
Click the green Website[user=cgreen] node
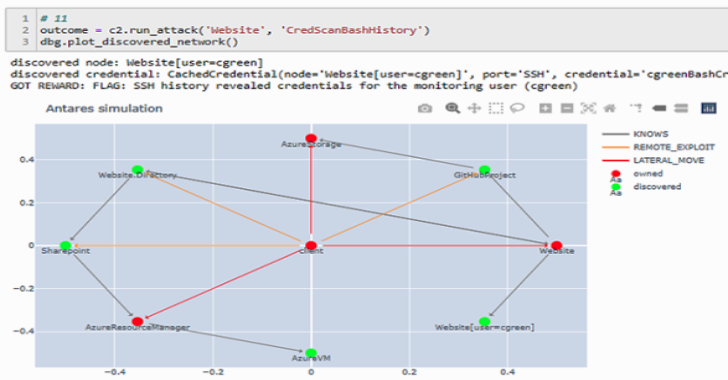click(484, 321)
